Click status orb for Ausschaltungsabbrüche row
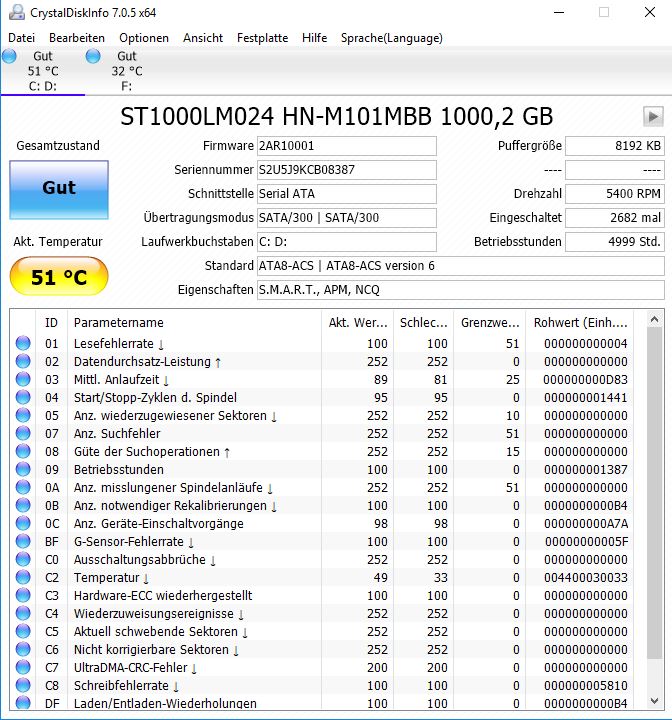672x720 pixels. tap(23, 559)
